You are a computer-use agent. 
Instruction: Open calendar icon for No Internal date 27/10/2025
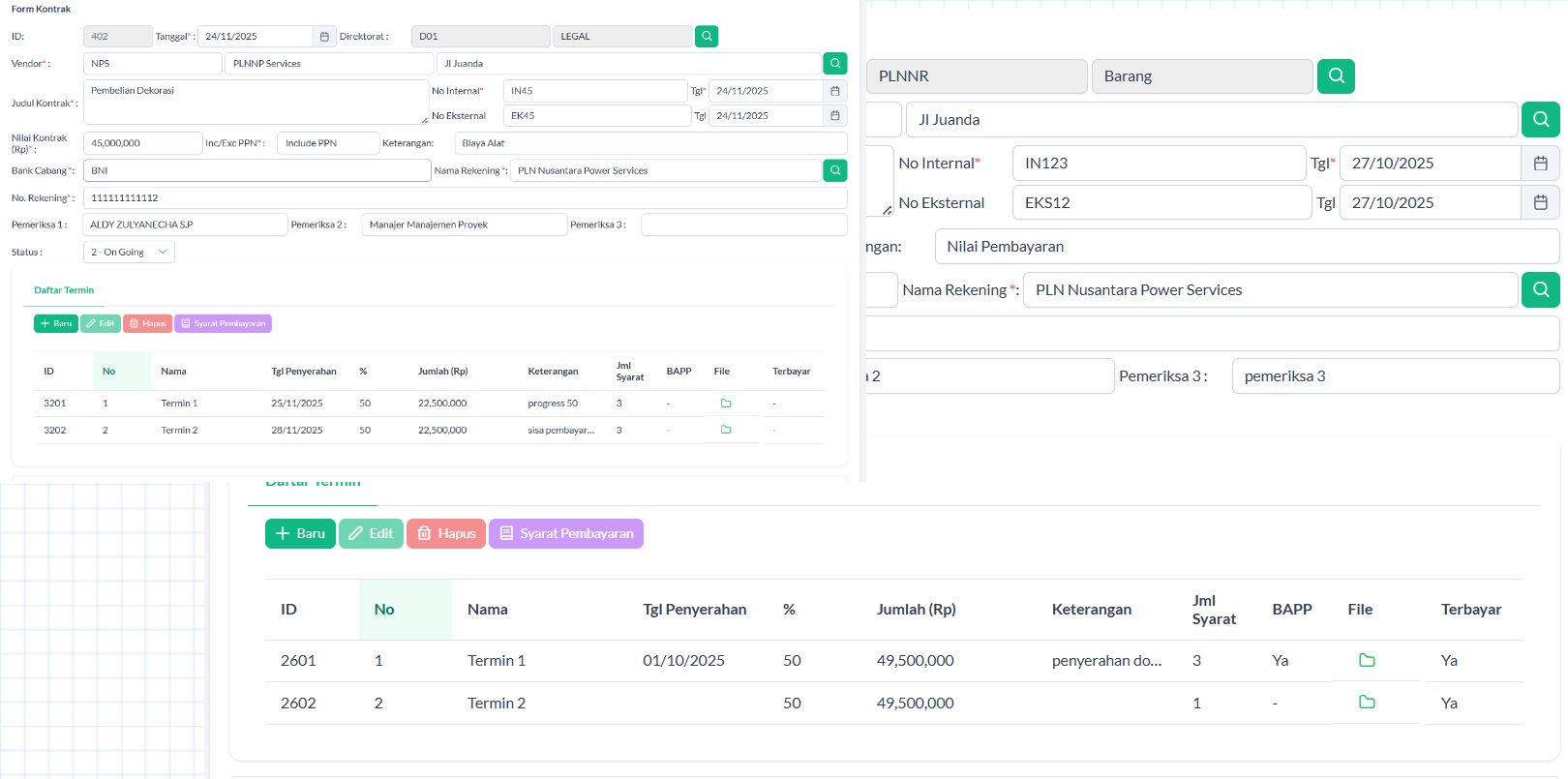tap(1540, 164)
